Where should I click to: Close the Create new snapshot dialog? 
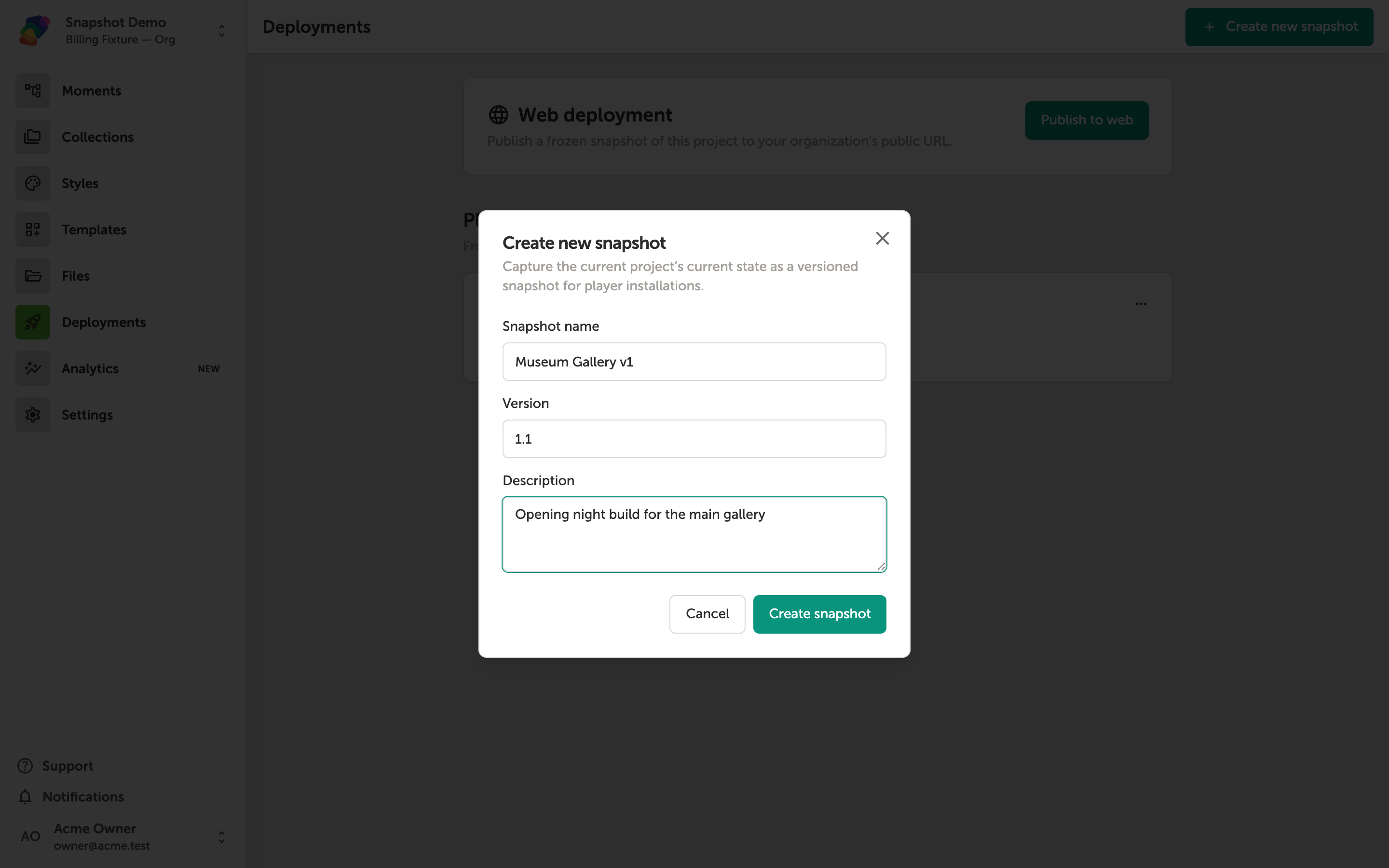tap(882, 238)
